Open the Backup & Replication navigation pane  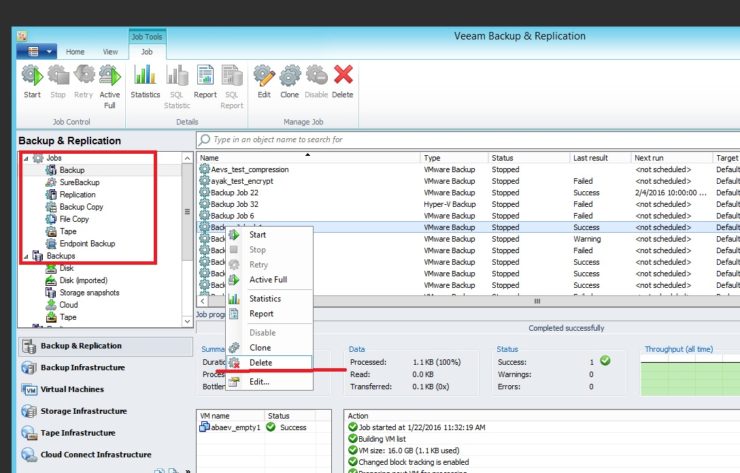coord(106,346)
